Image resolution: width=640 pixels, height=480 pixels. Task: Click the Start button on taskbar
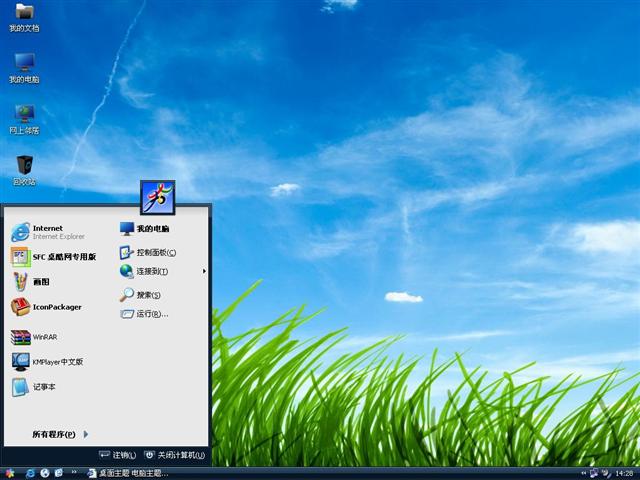pyautogui.click(x=9, y=473)
